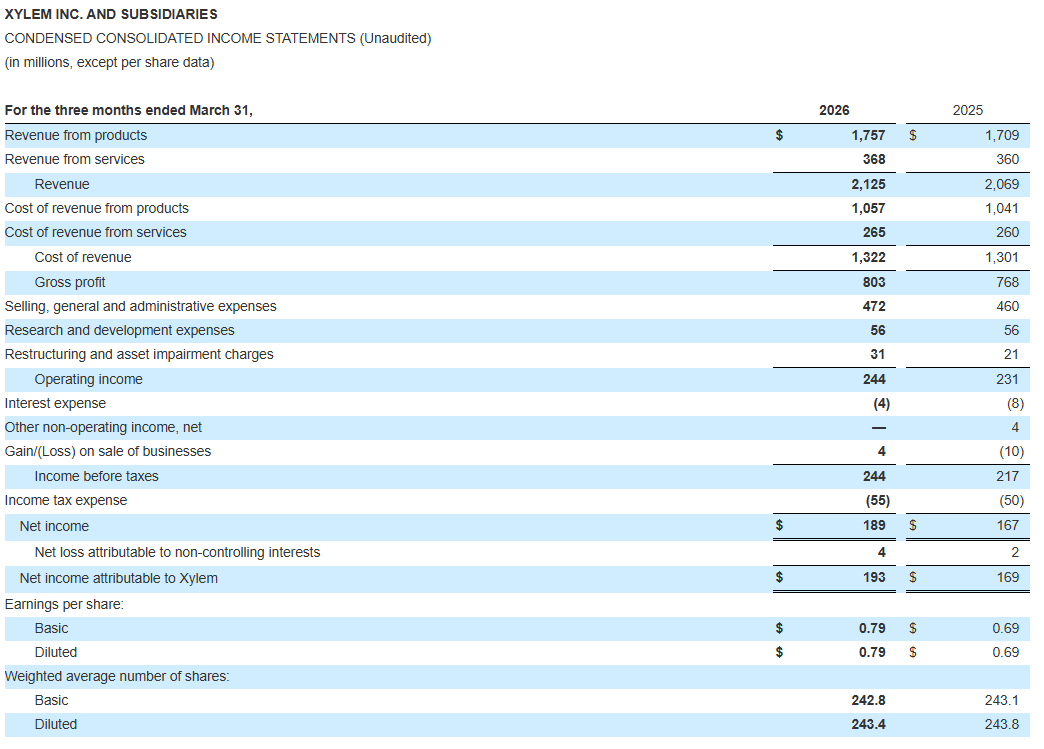
Task: Click the 1,041 cost value
Action: (x=1002, y=208)
